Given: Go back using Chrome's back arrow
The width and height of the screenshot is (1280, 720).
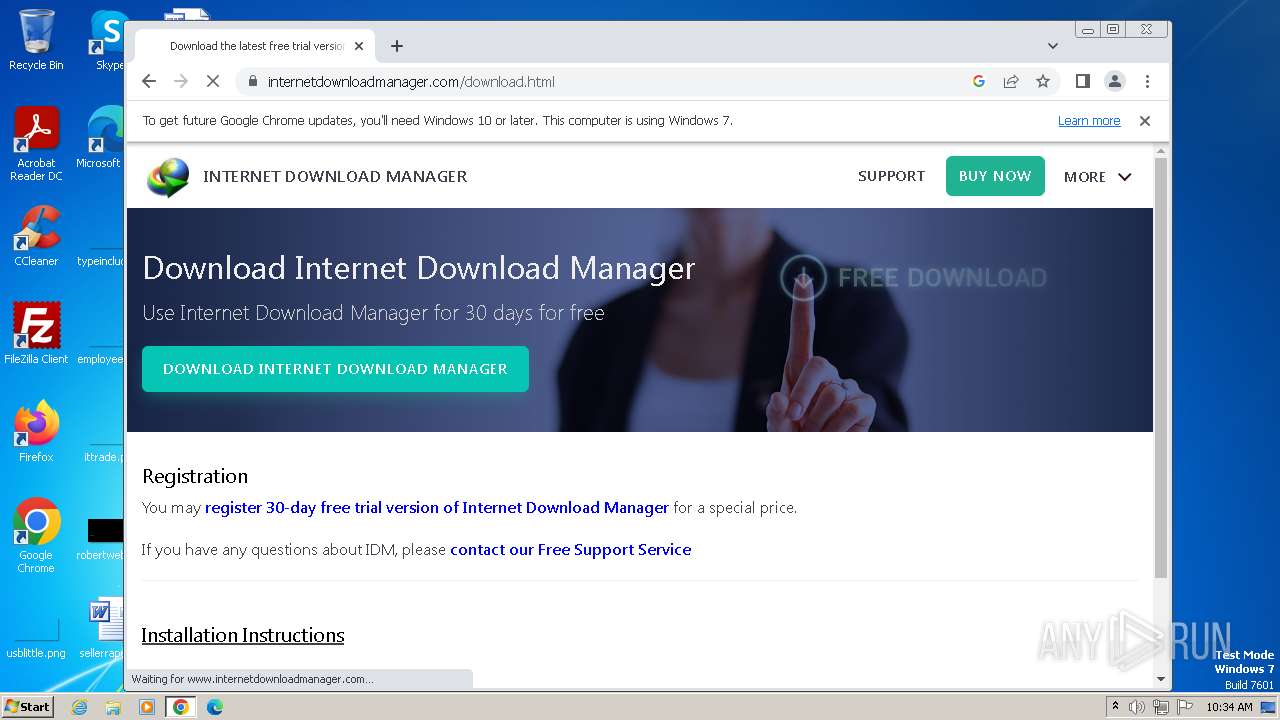Looking at the screenshot, I should point(149,82).
